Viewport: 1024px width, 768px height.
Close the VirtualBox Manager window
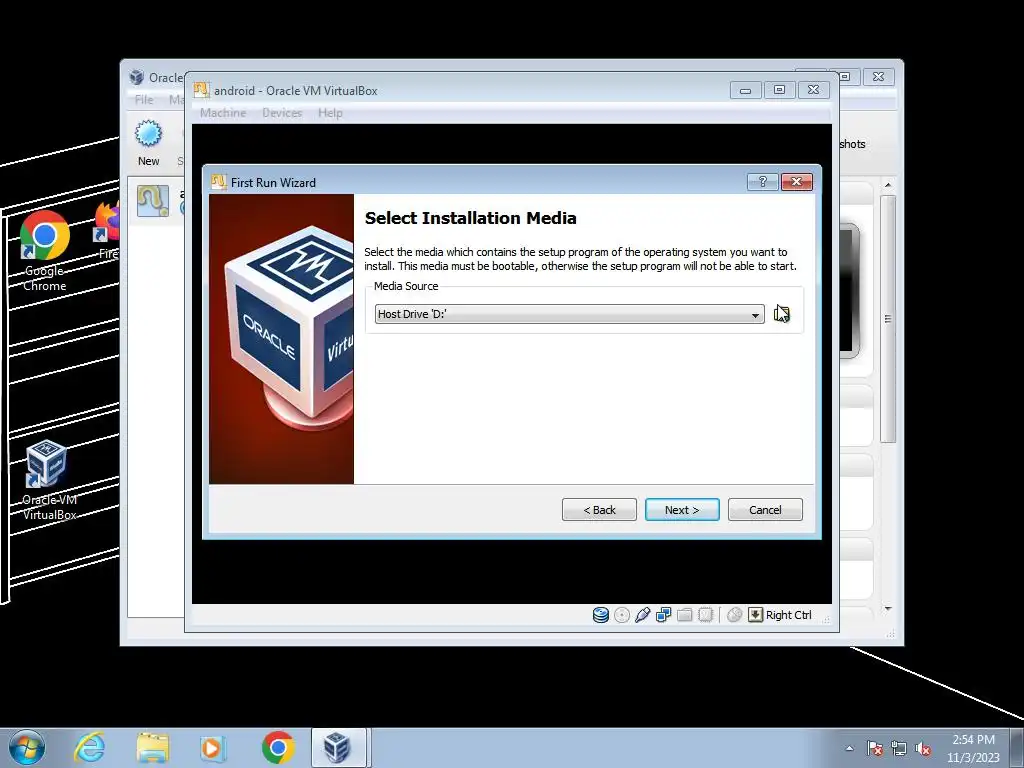coord(878,76)
